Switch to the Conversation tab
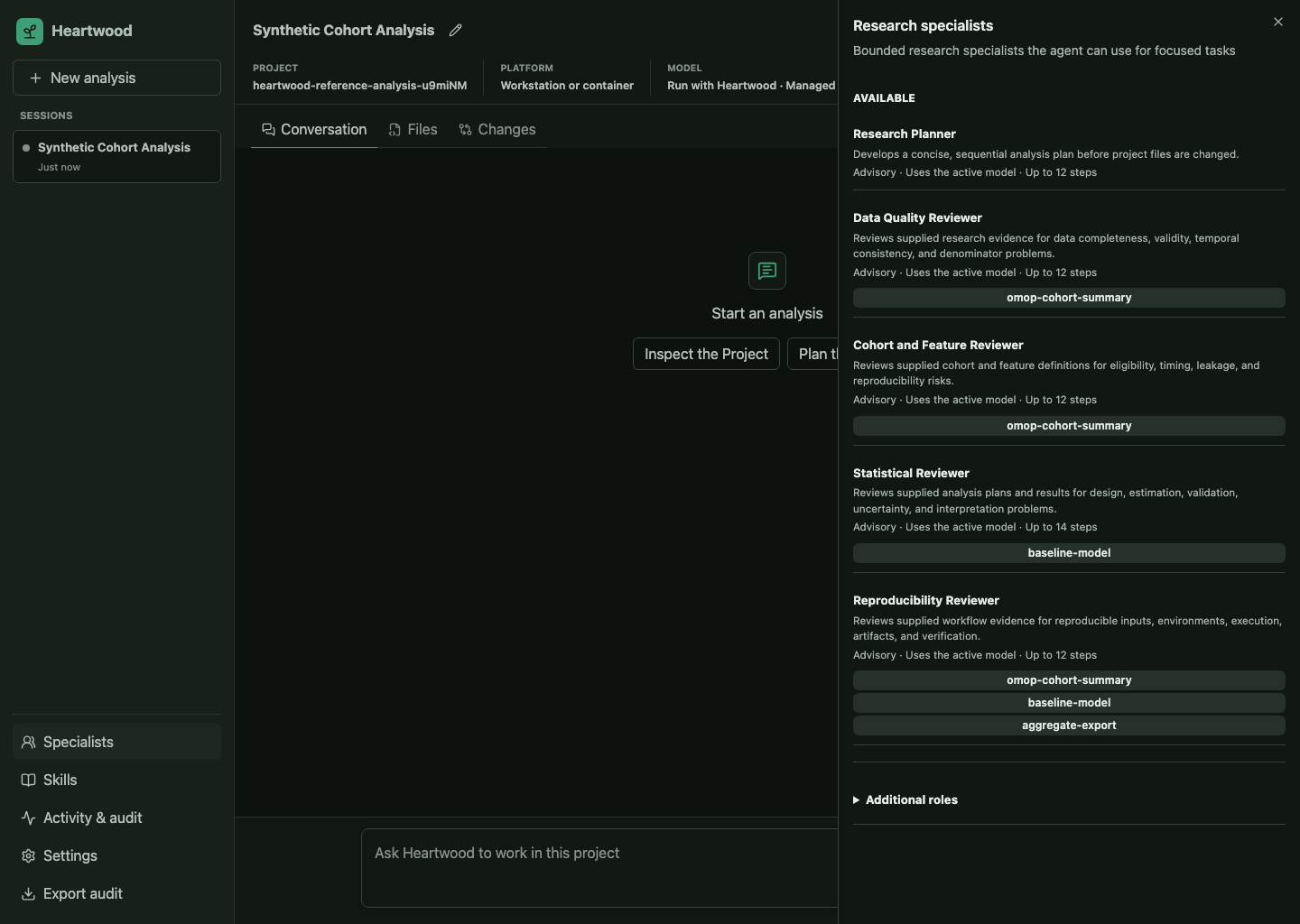 pos(314,130)
